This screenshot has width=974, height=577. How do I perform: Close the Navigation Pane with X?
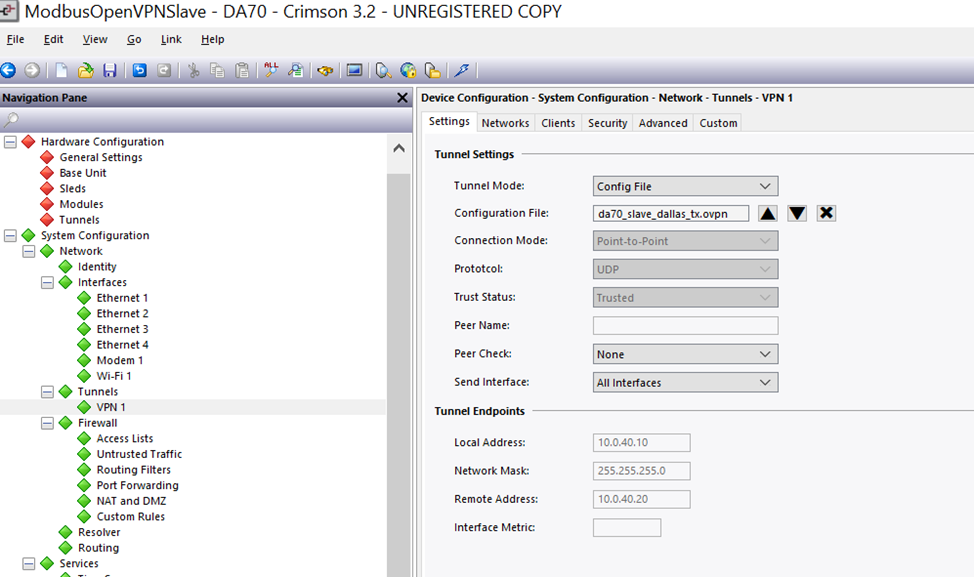click(x=402, y=98)
